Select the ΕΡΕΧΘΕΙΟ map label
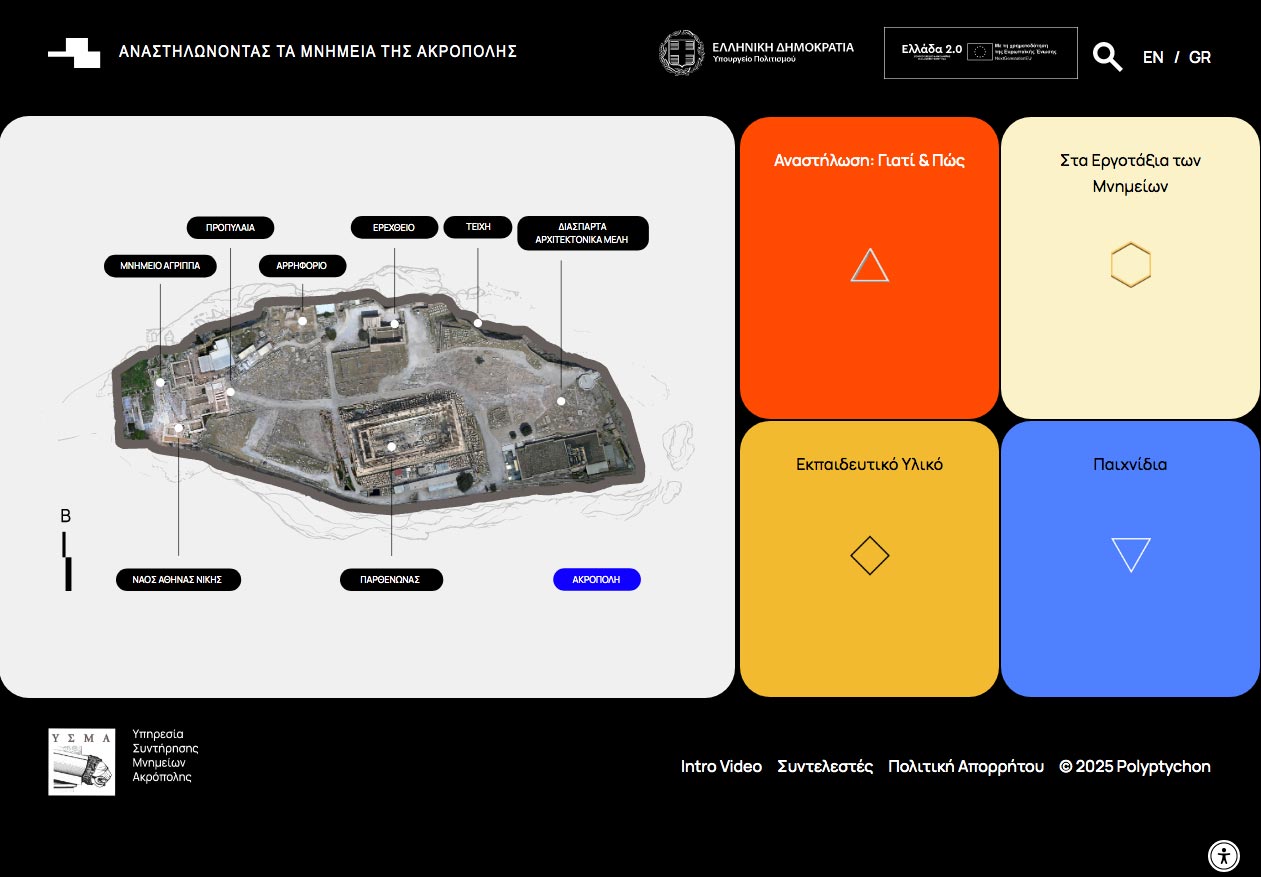This screenshot has width=1261, height=877. [394, 228]
